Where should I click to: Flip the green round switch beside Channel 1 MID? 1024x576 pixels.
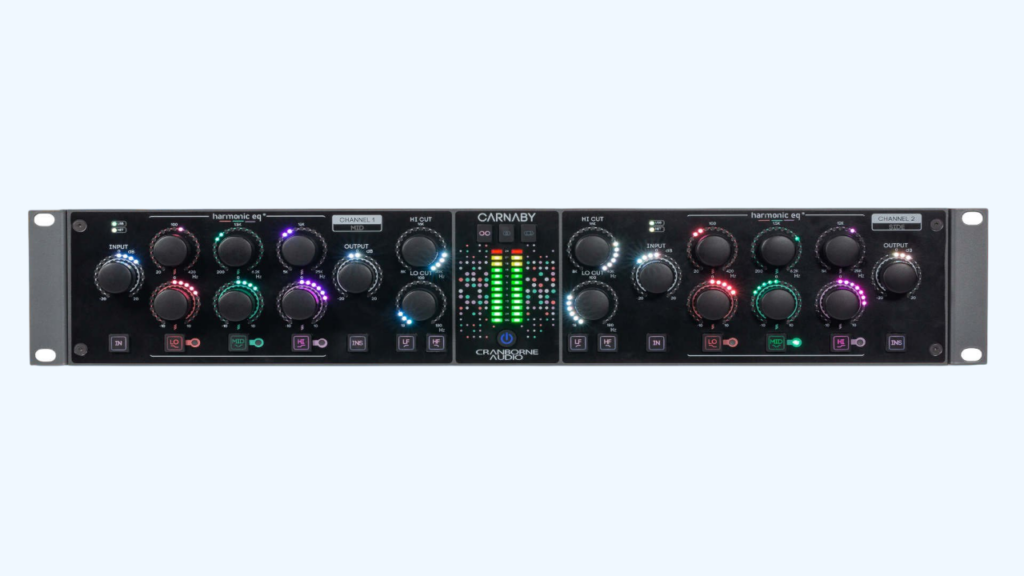click(257, 343)
